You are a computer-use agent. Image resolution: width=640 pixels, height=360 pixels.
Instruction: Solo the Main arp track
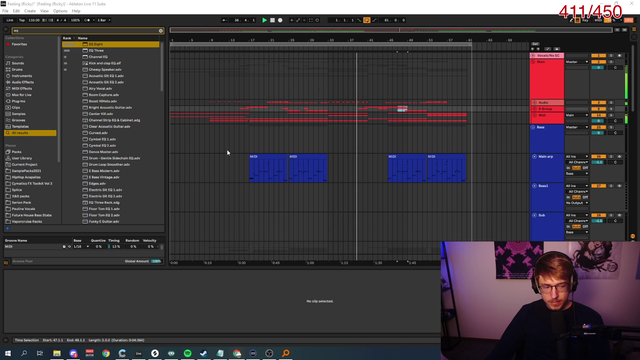click(x=611, y=157)
